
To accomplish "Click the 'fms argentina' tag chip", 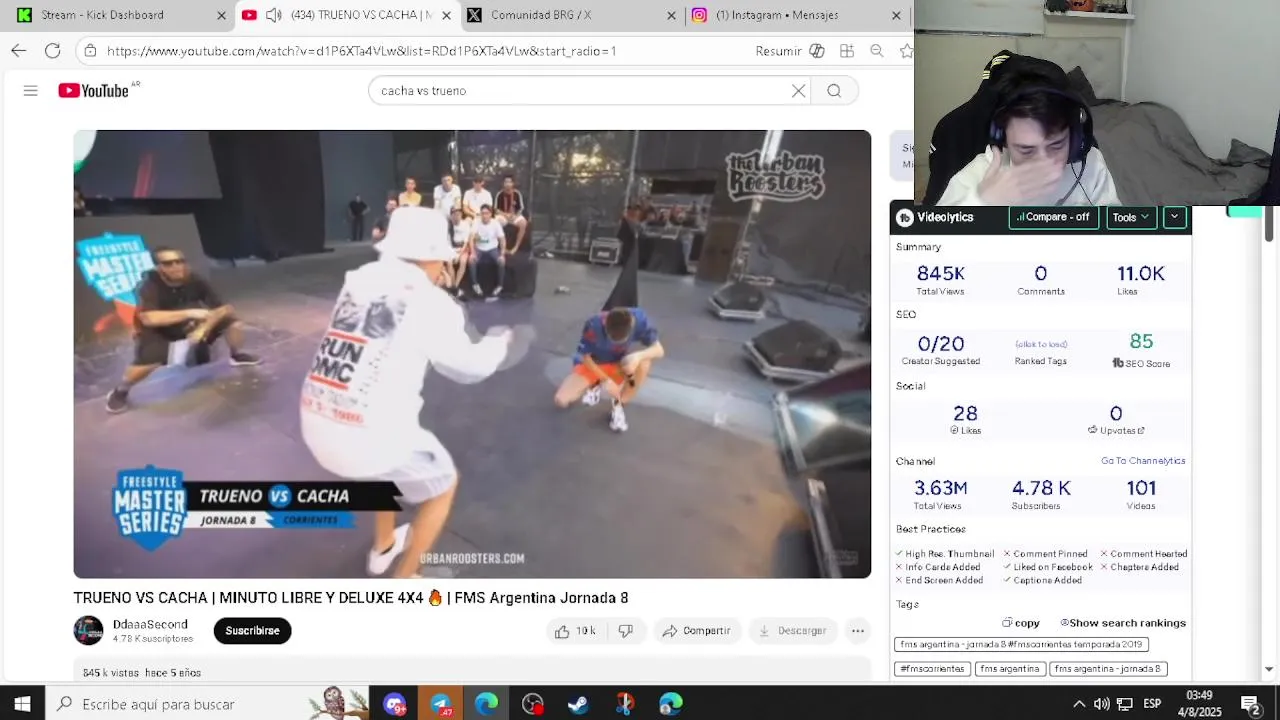I will (x=1008, y=669).
